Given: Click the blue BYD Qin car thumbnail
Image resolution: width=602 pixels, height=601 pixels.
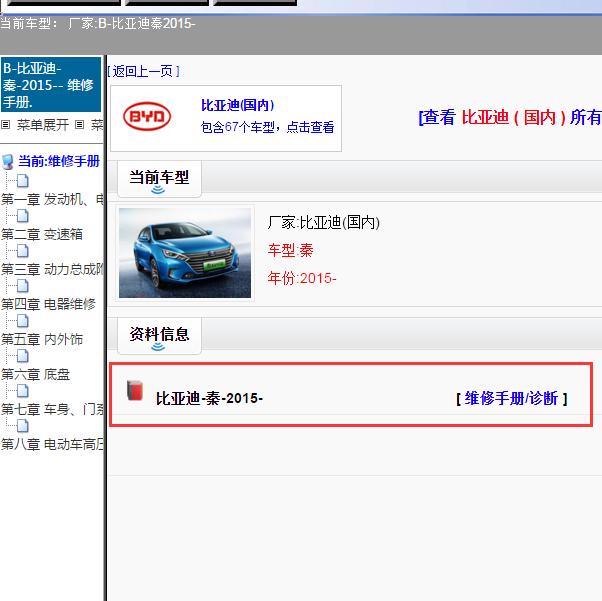Looking at the screenshot, I should tap(185, 253).
